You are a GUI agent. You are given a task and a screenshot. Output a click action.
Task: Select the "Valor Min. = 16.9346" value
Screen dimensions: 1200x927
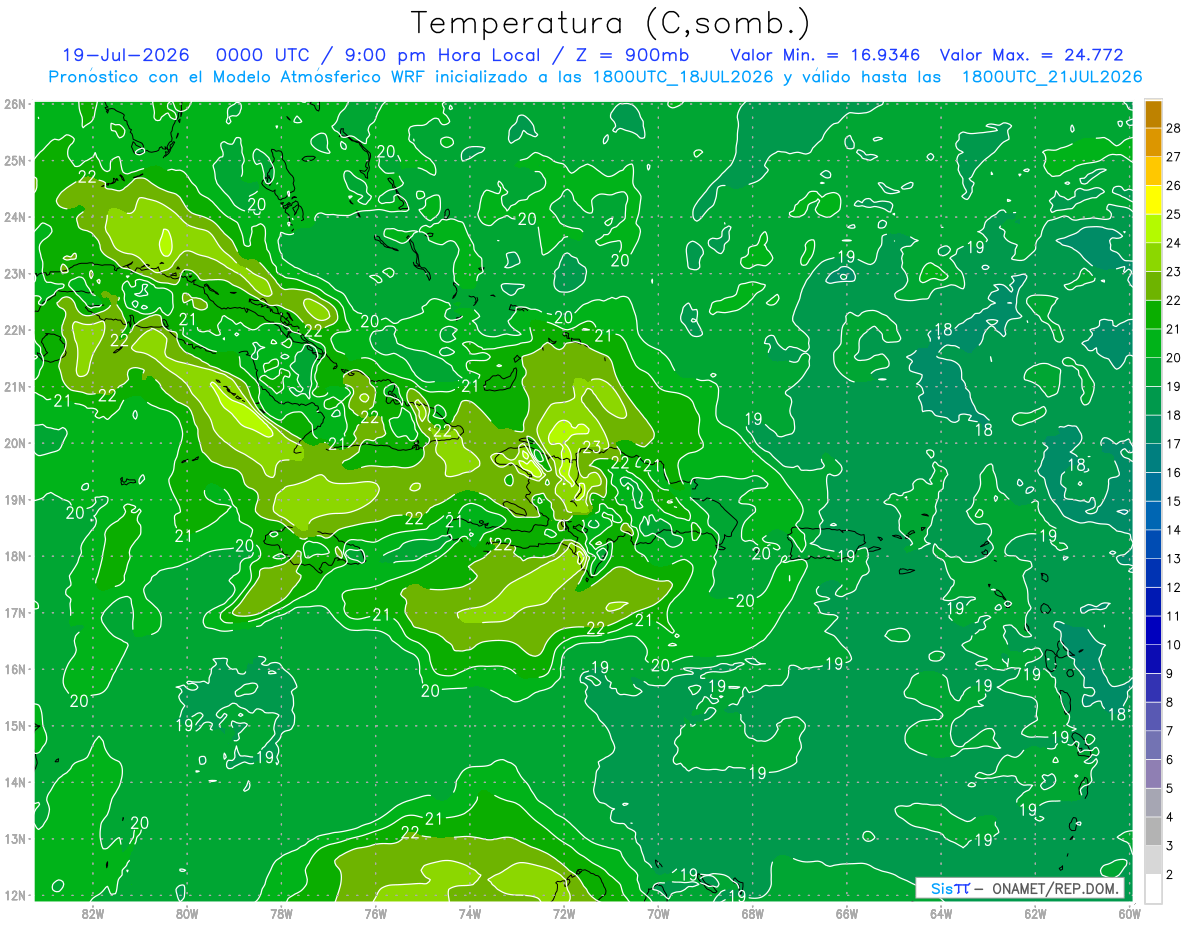pos(826,55)
